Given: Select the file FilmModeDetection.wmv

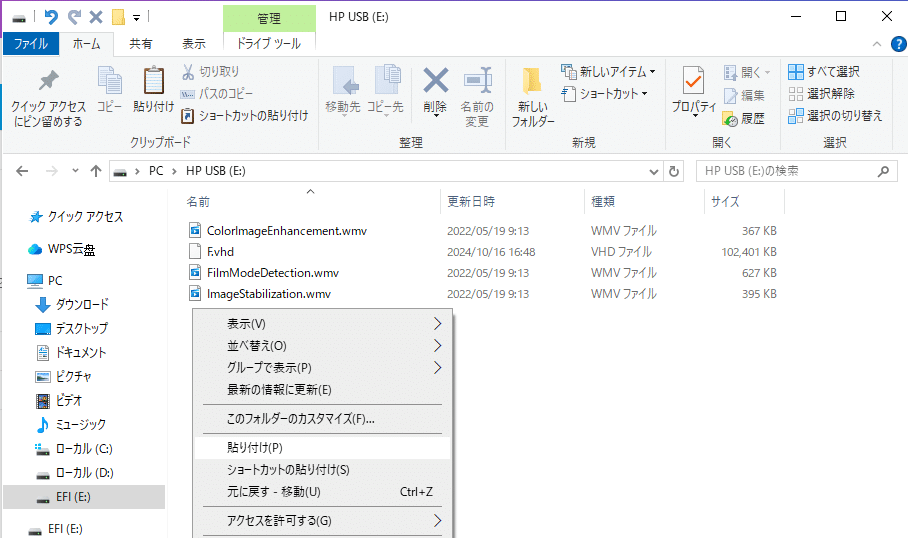Looking at the screenshot, I should click(x=273, y=273).
